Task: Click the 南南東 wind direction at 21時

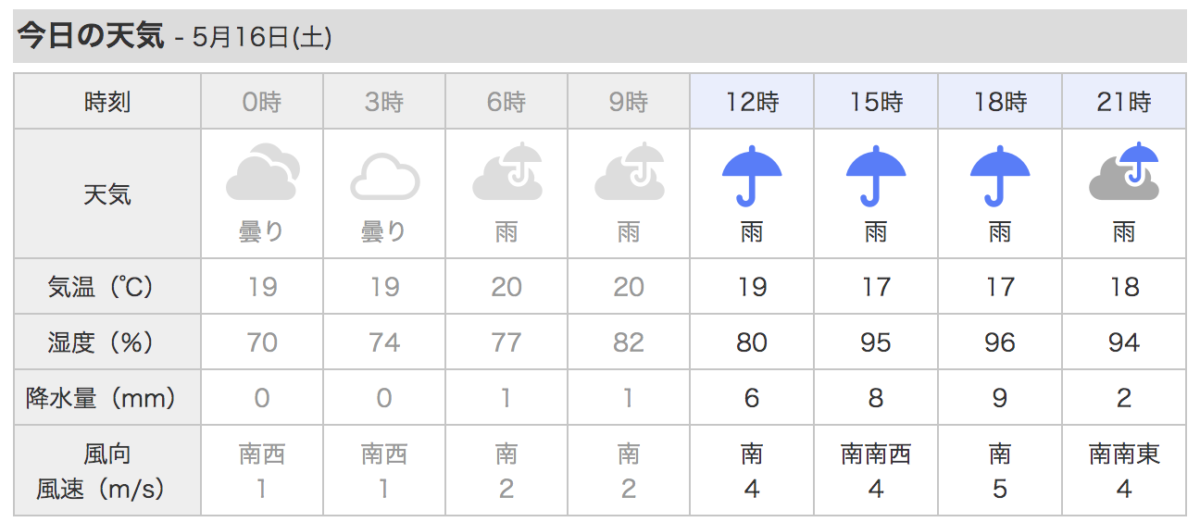Action: (1124, 455)
